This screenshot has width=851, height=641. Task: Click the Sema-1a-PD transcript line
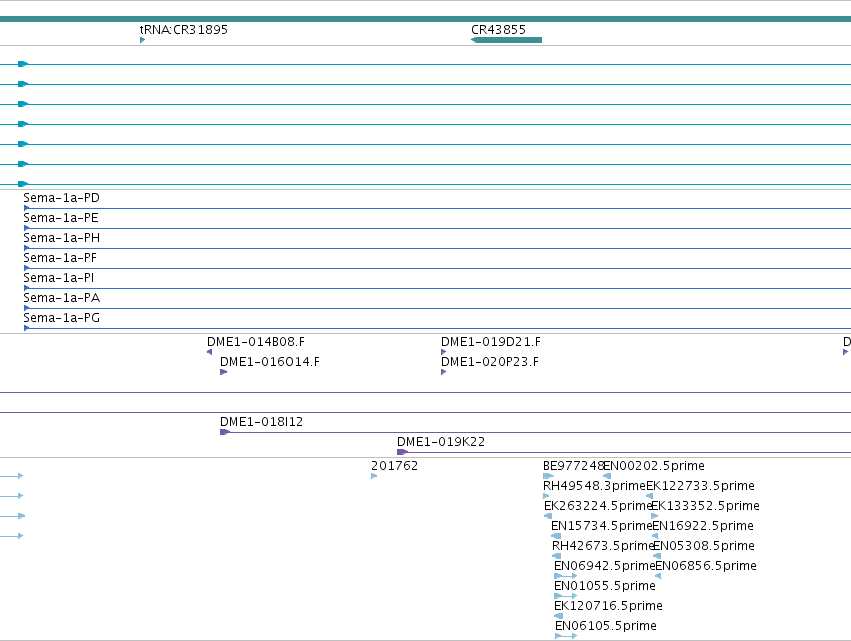point(437,208)
